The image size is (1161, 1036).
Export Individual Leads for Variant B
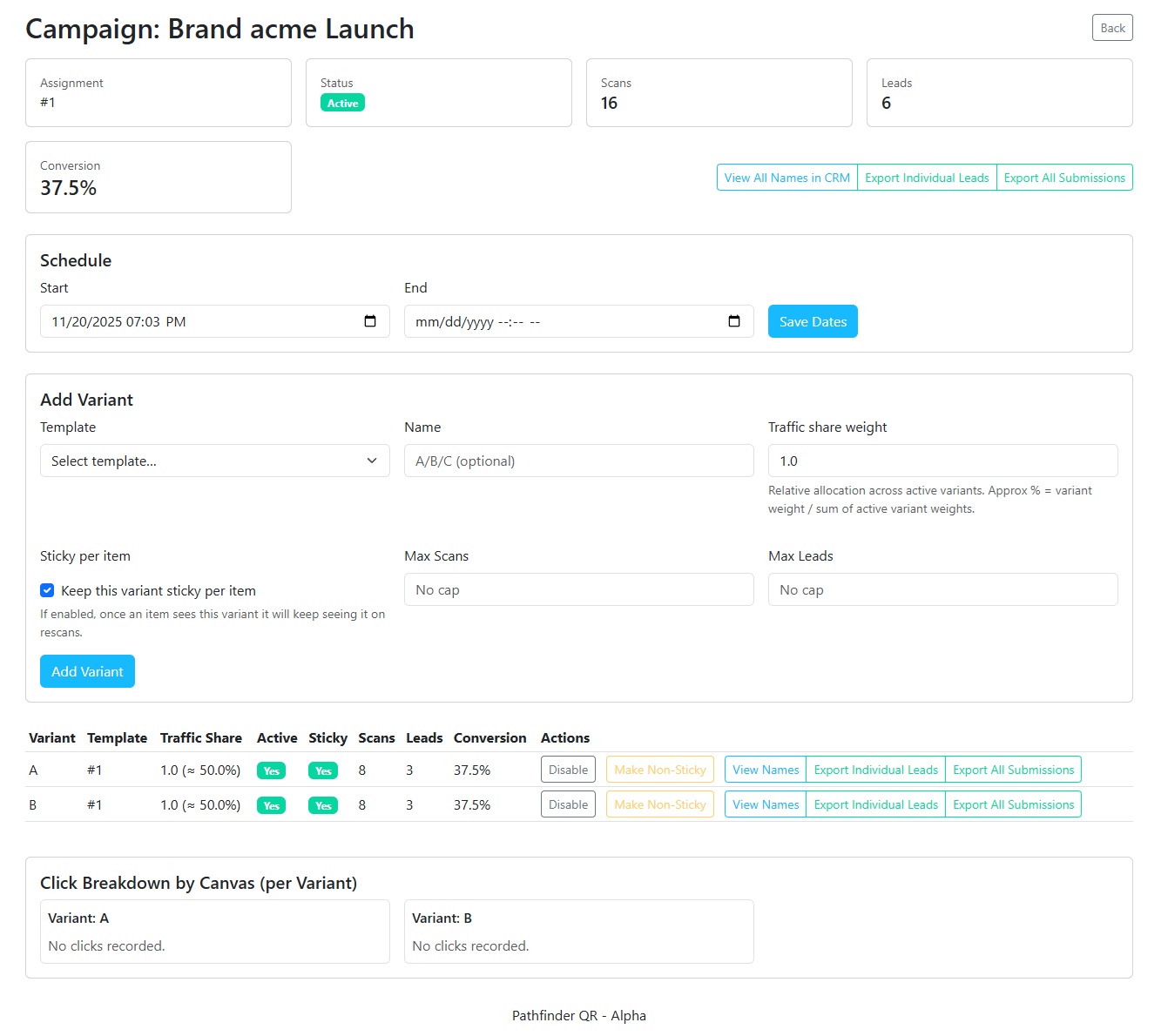(x=875, y=804)
